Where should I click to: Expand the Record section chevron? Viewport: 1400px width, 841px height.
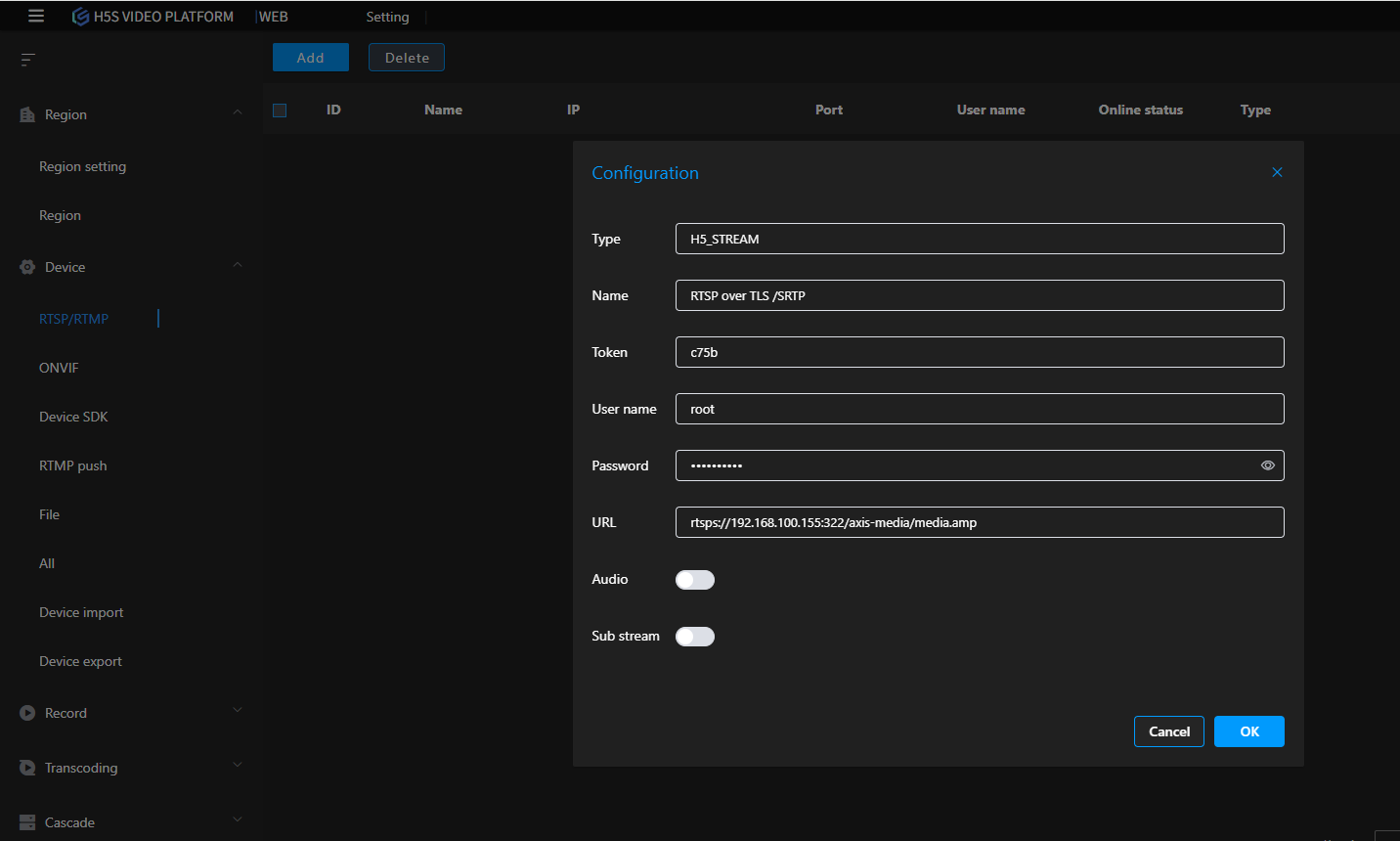point(238,711)
